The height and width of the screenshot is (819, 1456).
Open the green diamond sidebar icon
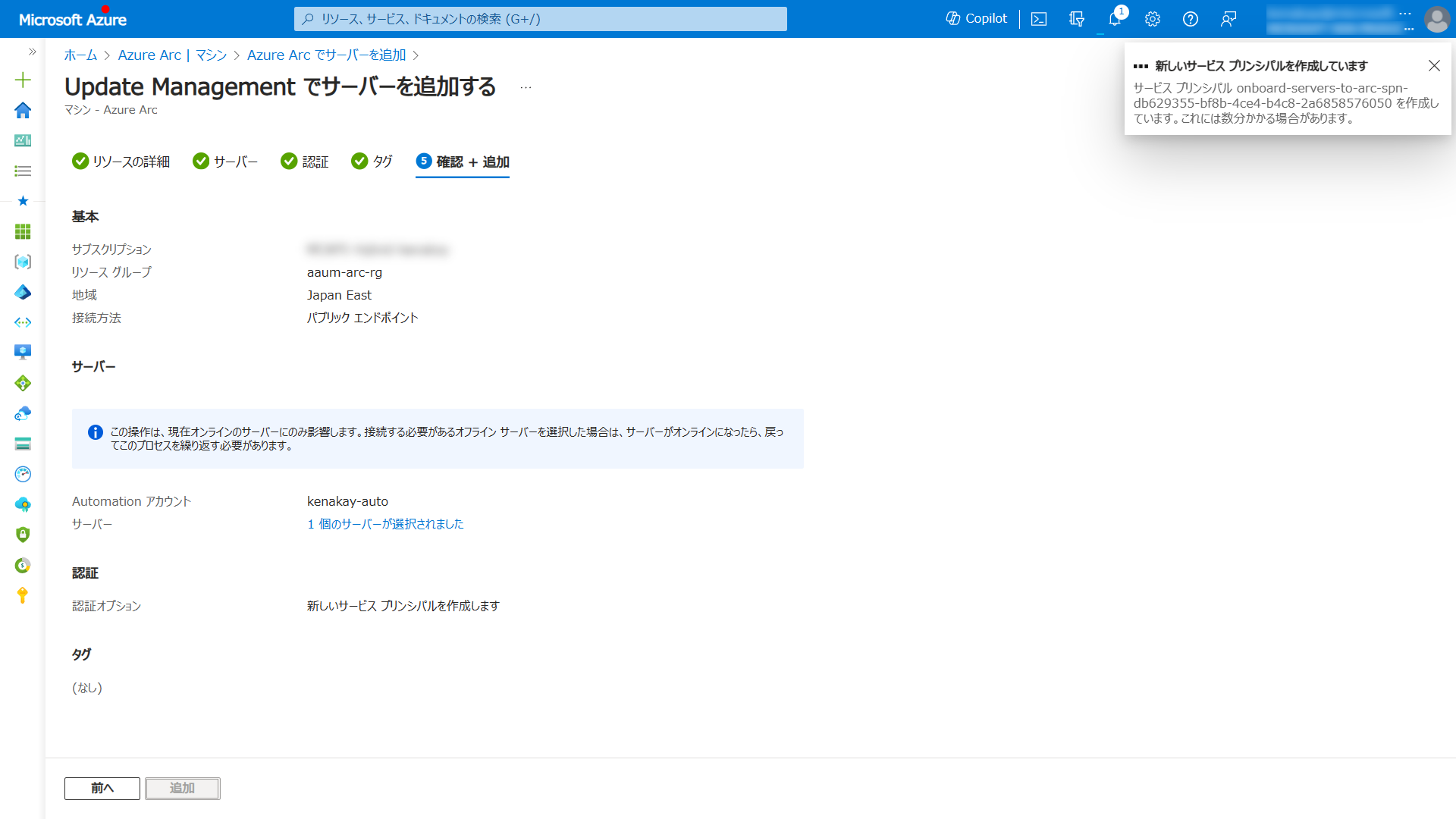click(23, 383)
